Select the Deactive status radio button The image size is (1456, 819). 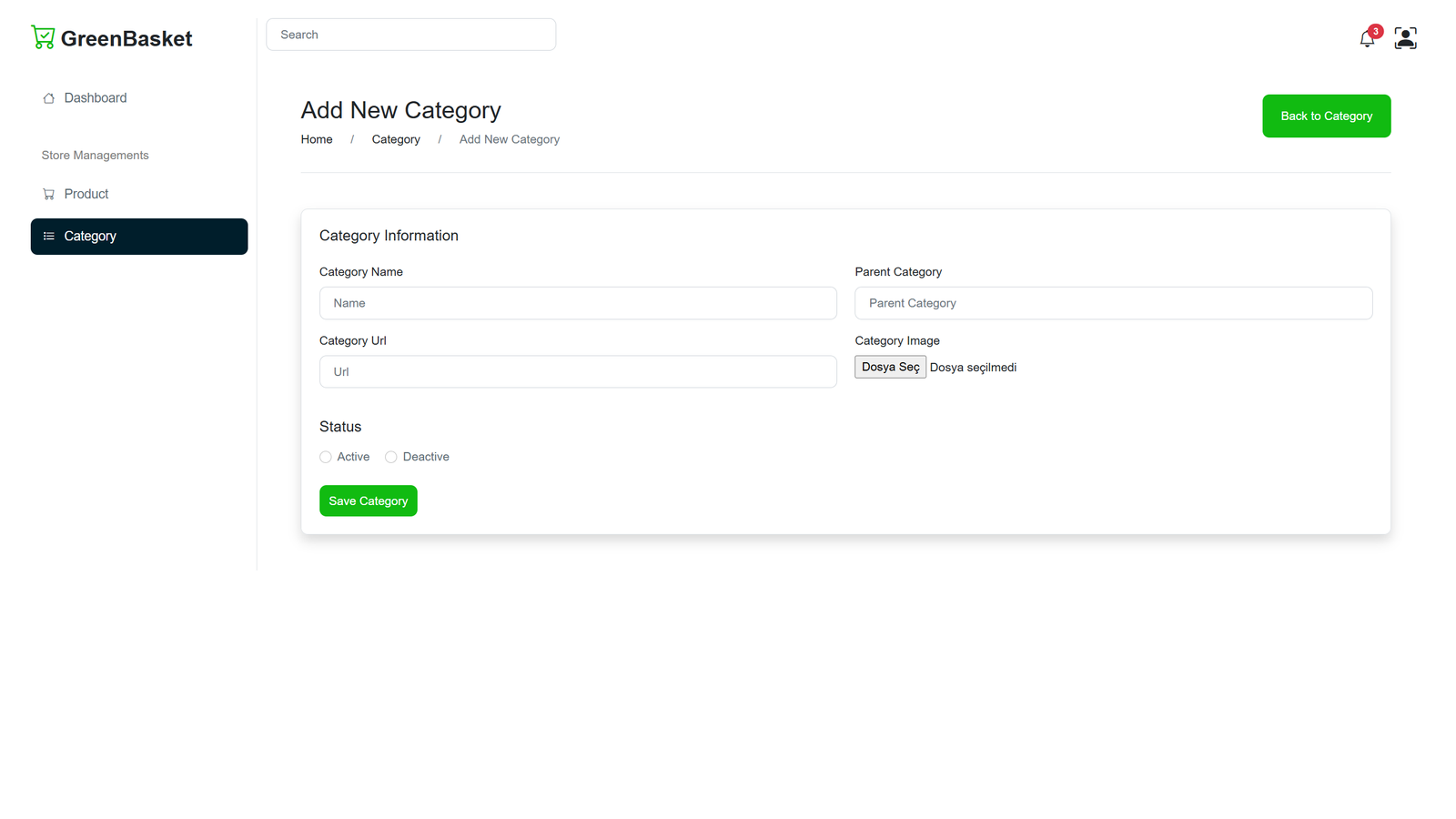click(x=391, y=457)
